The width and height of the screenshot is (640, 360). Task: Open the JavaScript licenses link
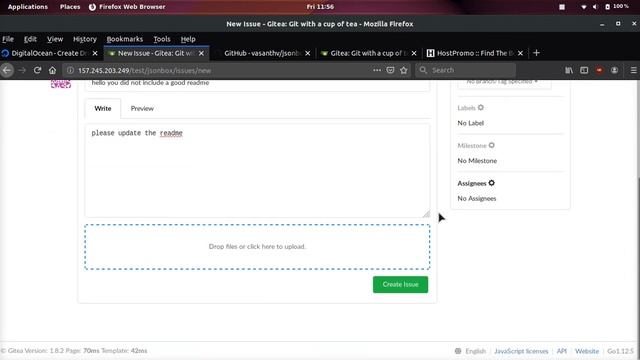coord(521,351)
